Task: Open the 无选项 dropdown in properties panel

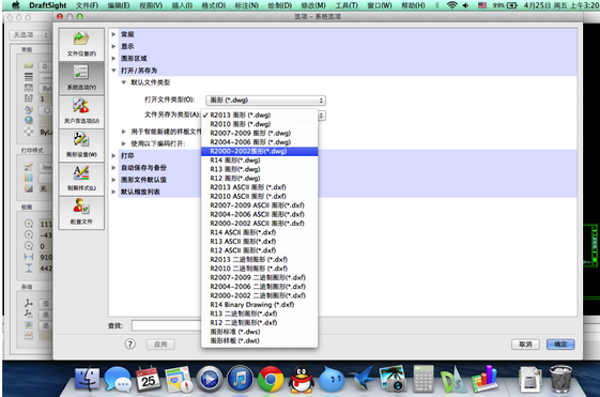Action: 30,35
